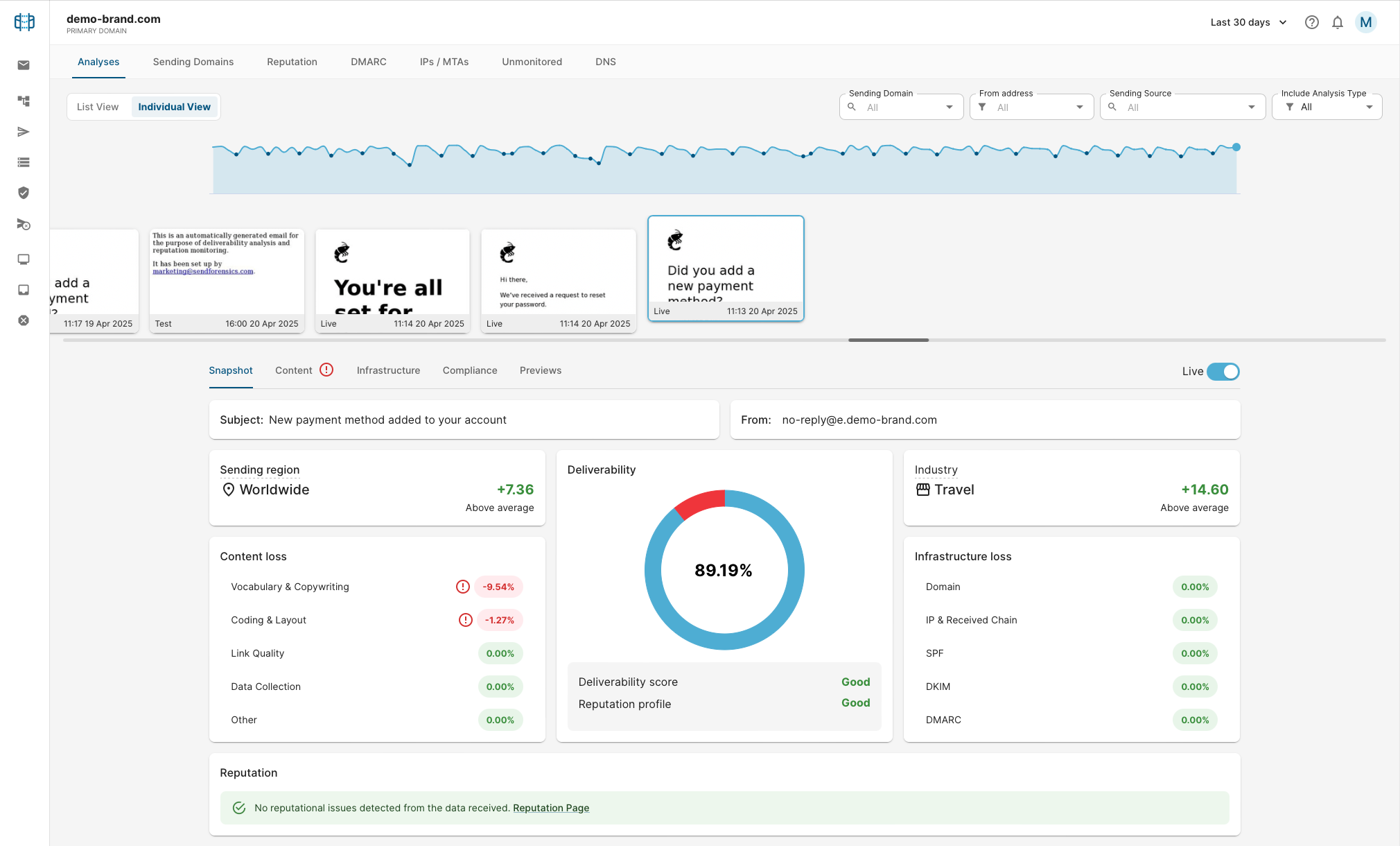Open the Sending Domains tab

pyautogui.click(x=193, y=62)
